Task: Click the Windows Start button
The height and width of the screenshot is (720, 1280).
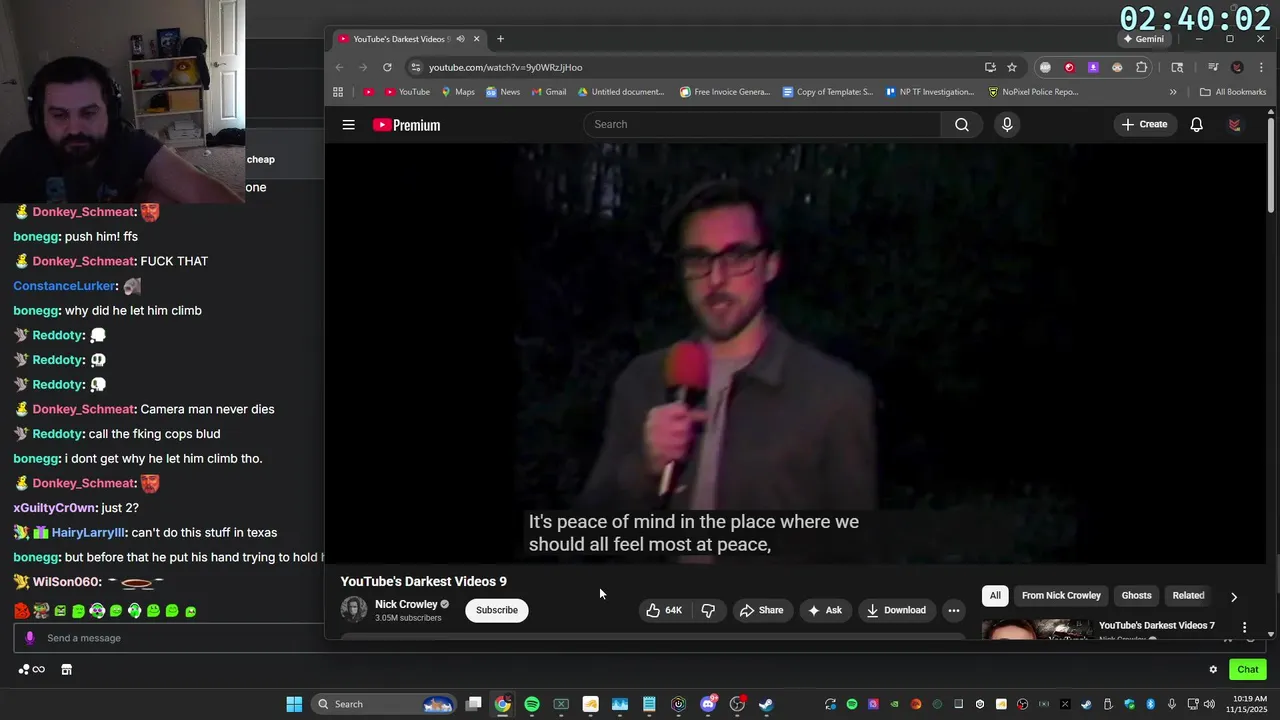Action: [294, 704]
